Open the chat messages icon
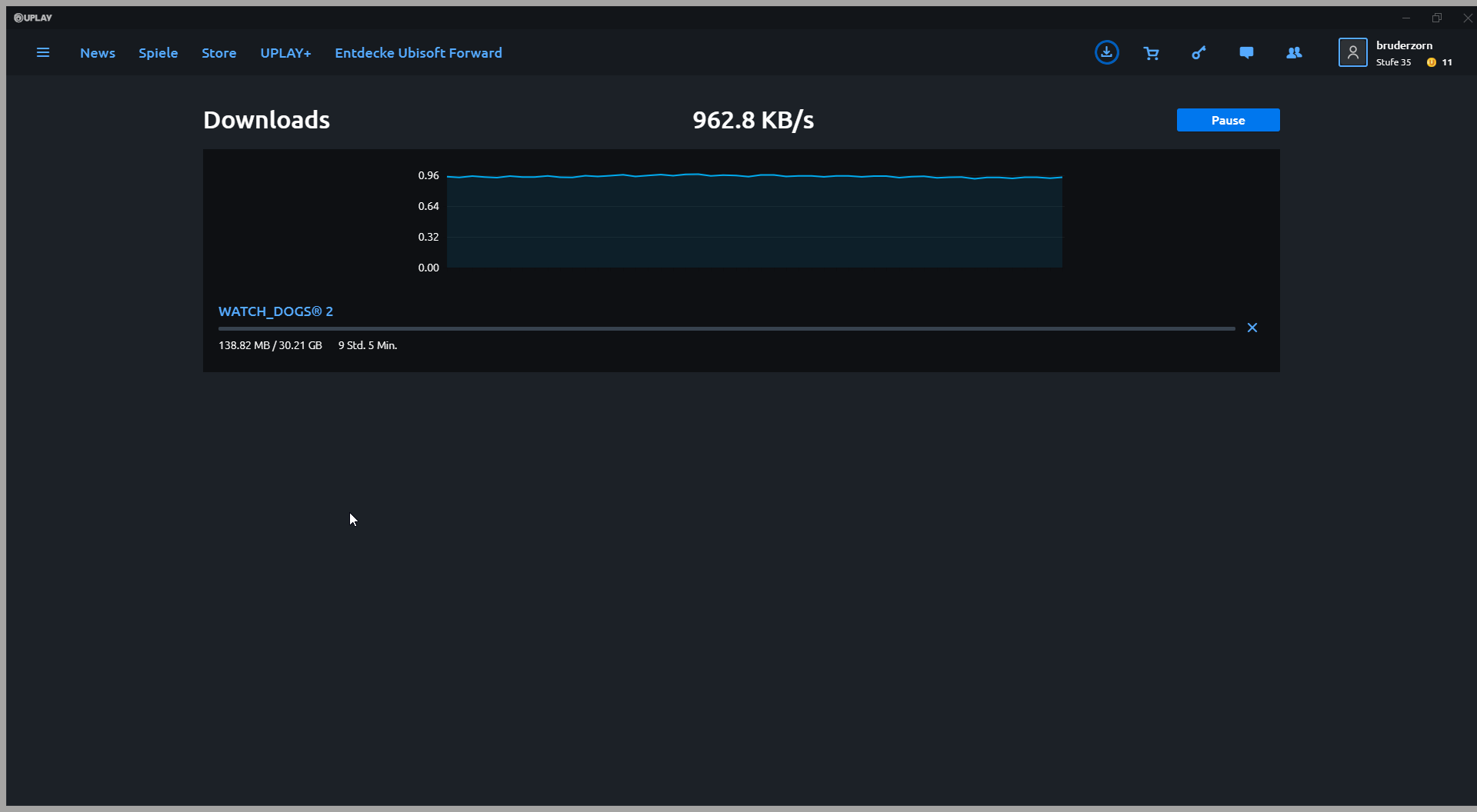1477x812 pixels. coord(1246,52)
